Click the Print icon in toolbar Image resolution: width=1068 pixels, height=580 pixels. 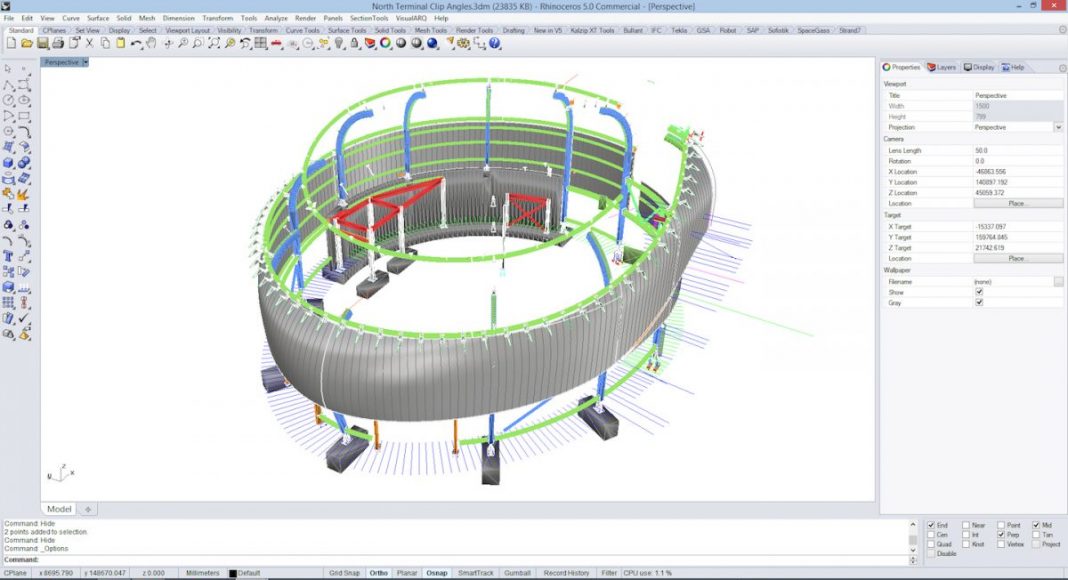click(57, 43)
